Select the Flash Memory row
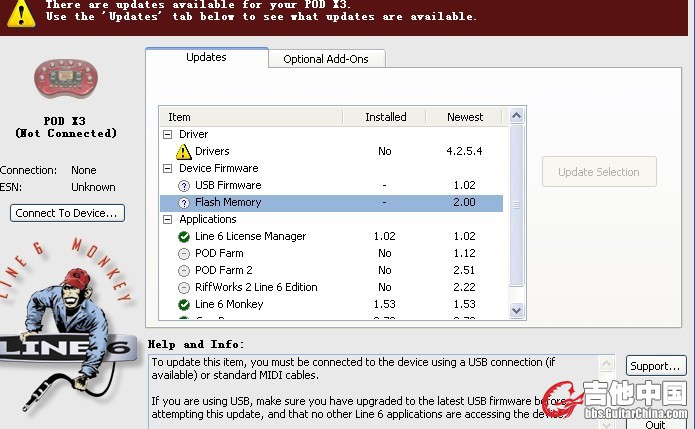This screenshot has height=429, width=695. (x=332, y=203)
